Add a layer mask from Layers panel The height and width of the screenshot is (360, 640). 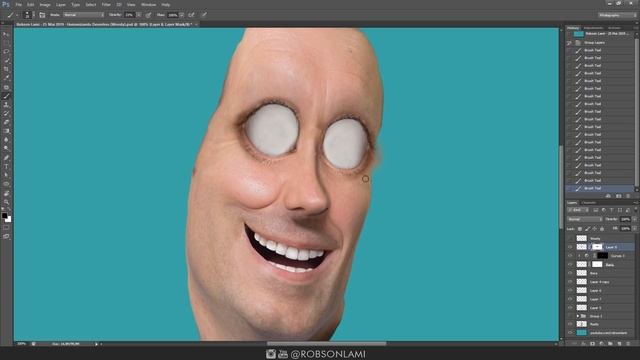click(592, 344)
